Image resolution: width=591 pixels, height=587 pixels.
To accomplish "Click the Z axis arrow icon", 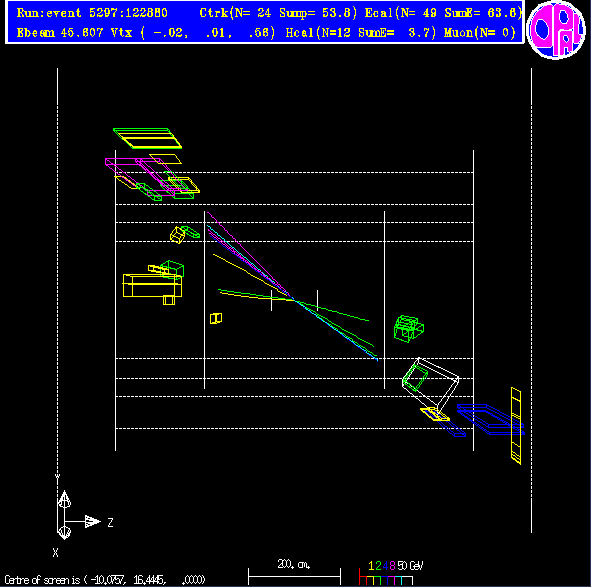I will (x=93, y=521).
